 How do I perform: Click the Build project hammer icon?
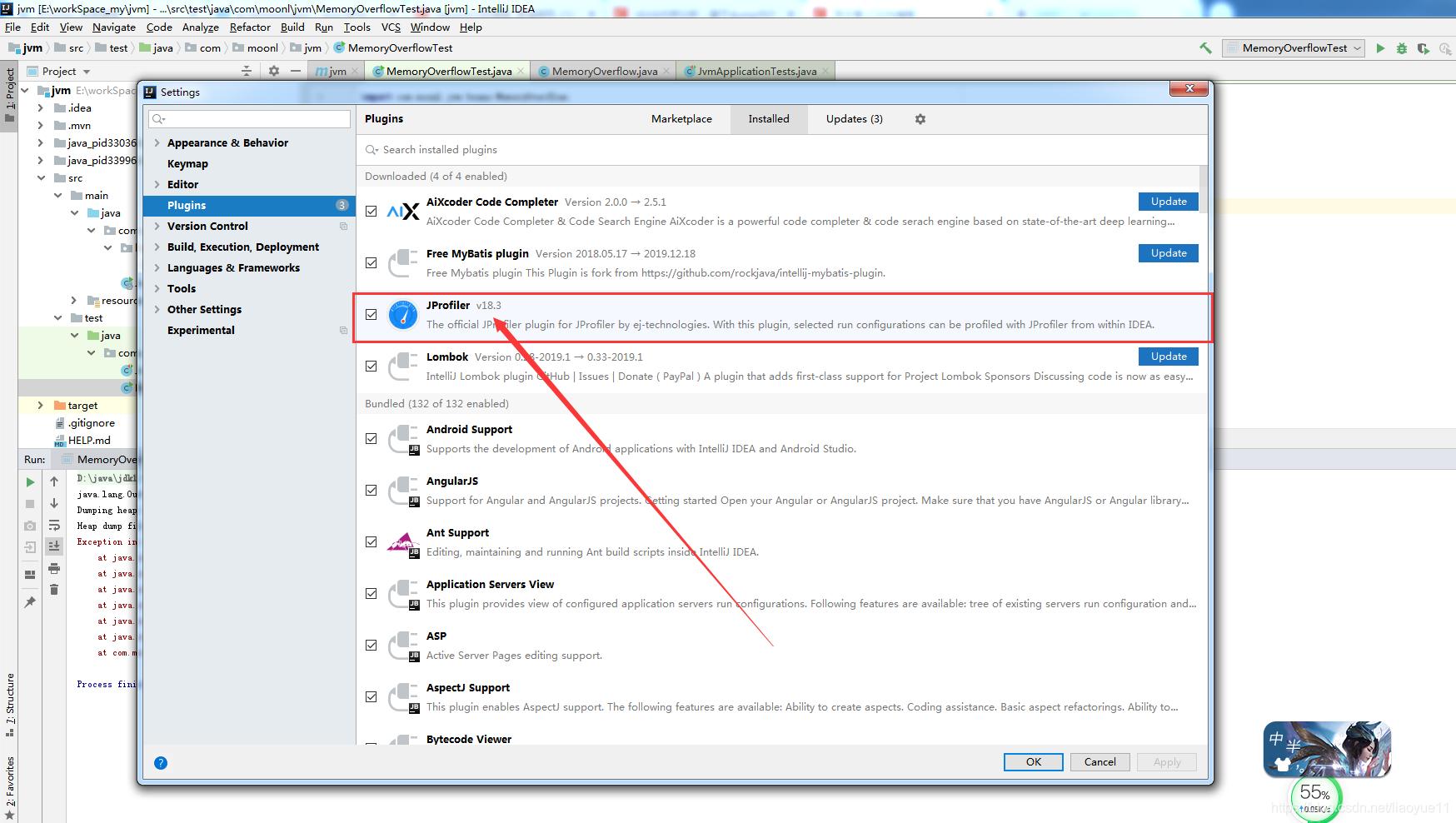[x=1205, y=48]
